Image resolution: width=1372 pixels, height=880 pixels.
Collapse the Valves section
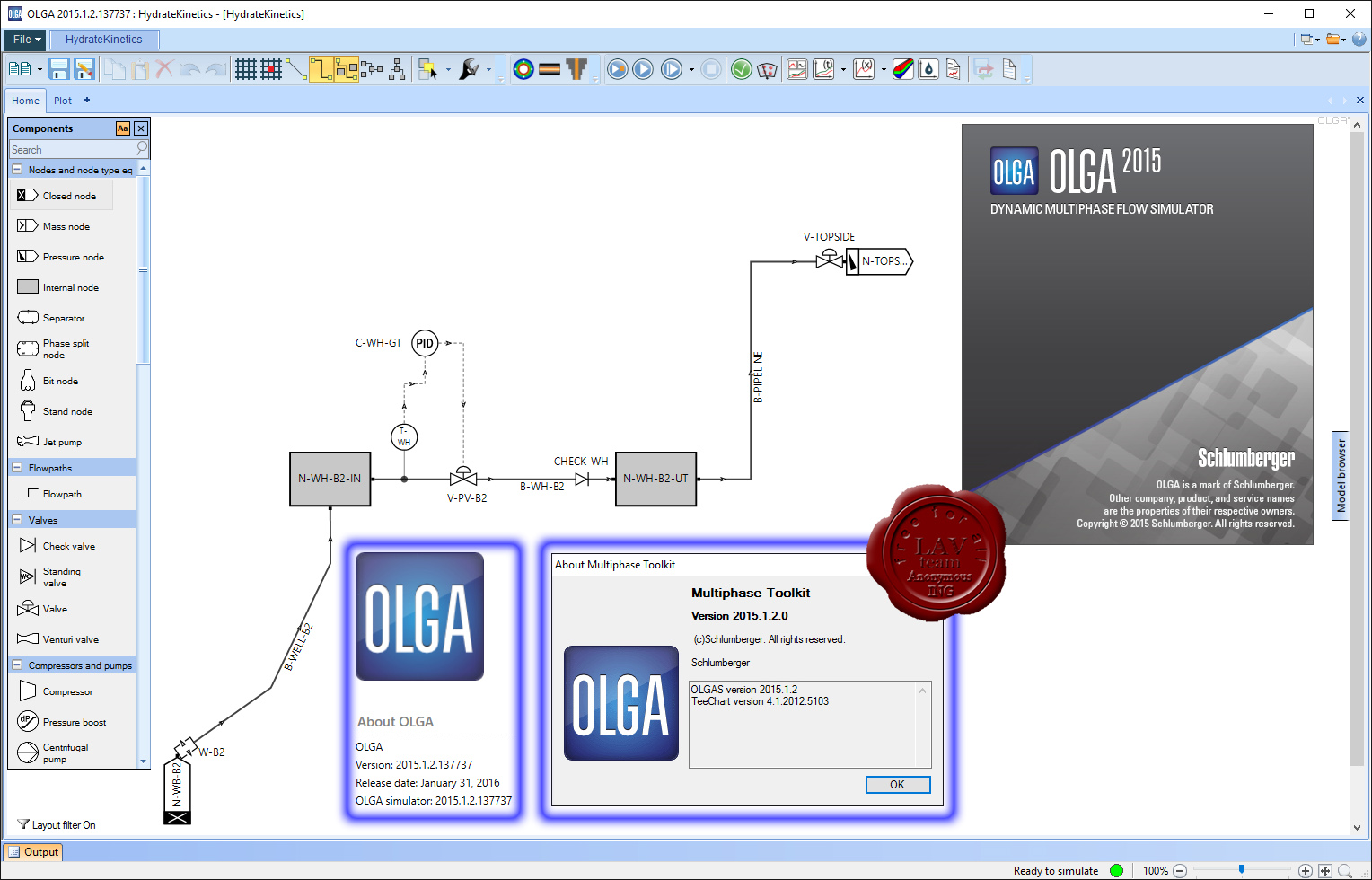(x=17, y=519)
